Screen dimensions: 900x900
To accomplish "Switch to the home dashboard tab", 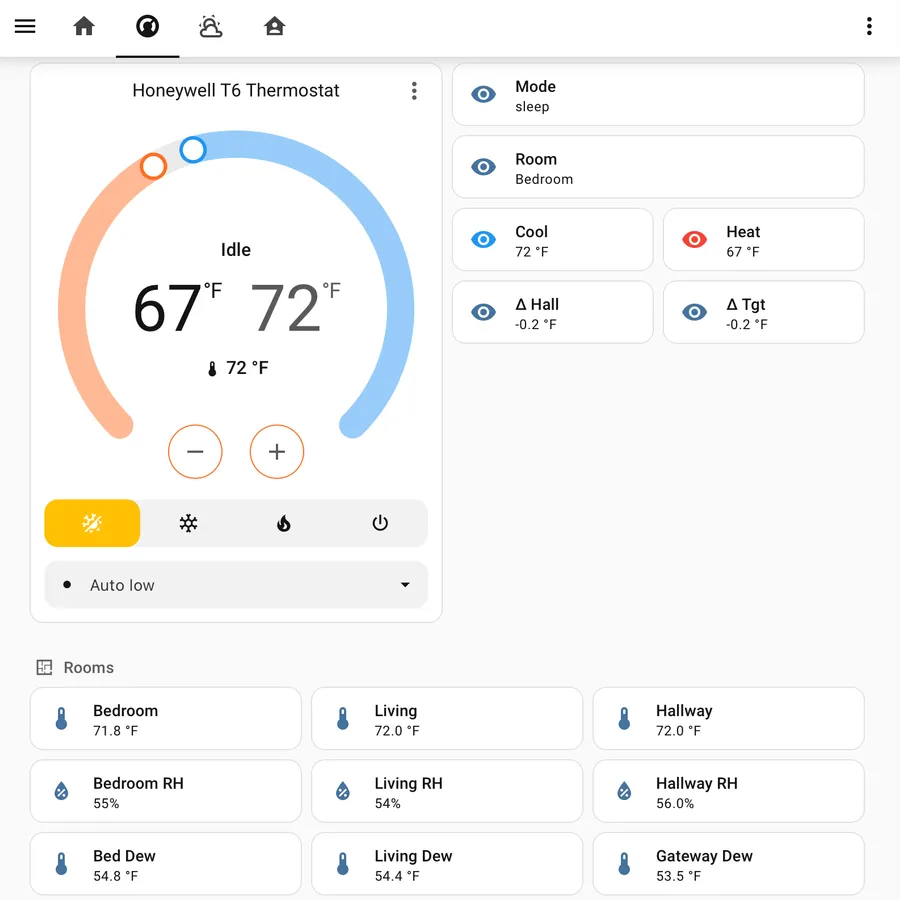I will [x=84, y=26].
